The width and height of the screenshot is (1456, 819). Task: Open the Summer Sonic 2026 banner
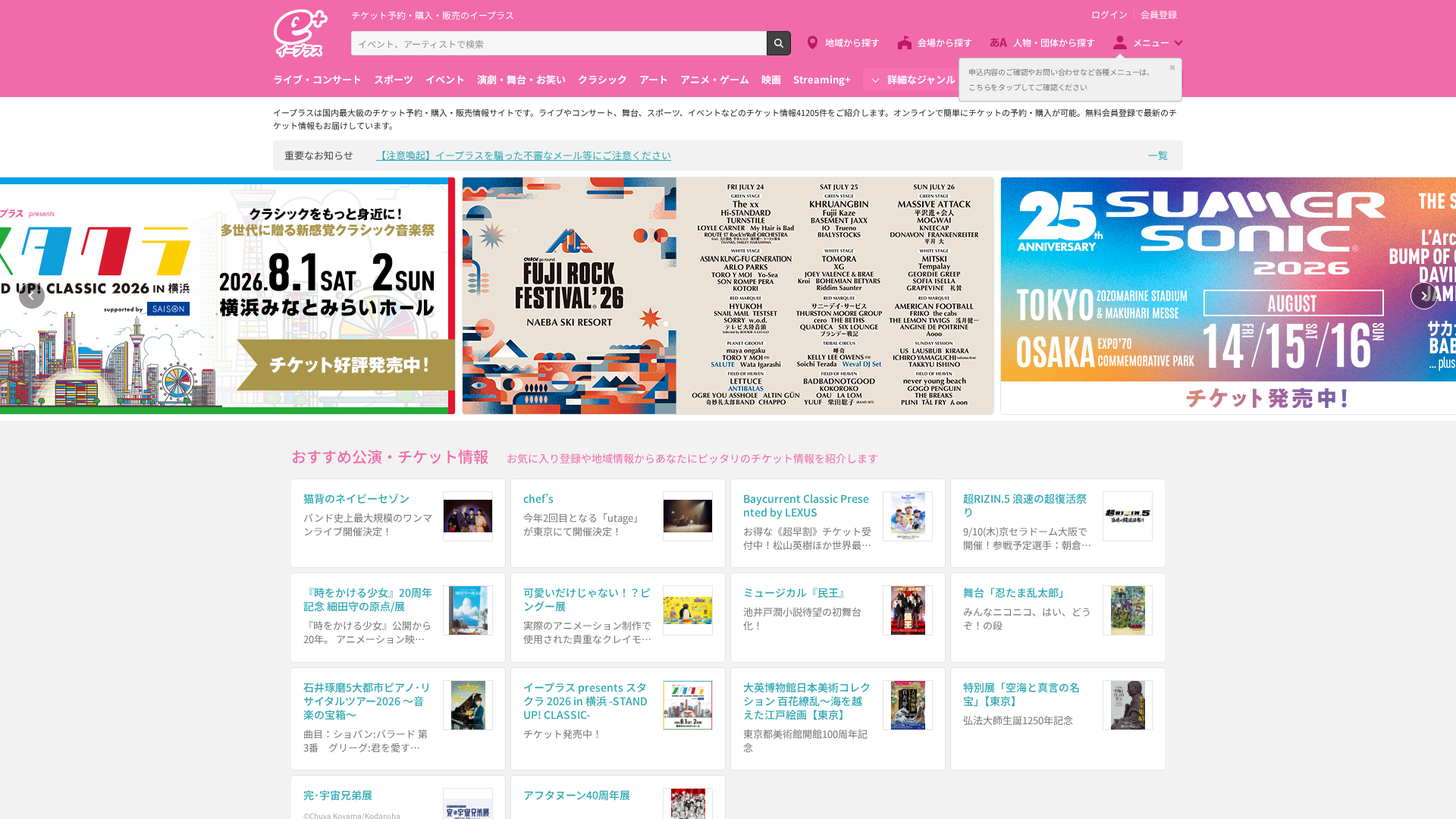click(x=1228, y=296)
